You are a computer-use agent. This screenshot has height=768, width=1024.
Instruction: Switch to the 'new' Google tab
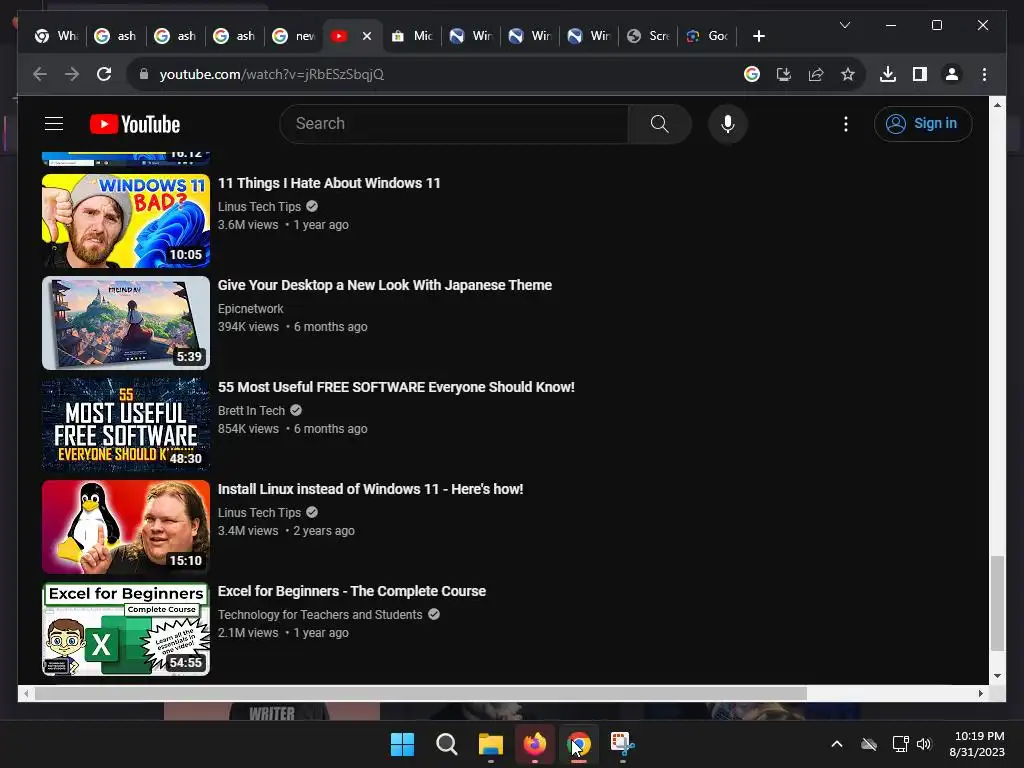pyautogui.click(x=293, y=36)
